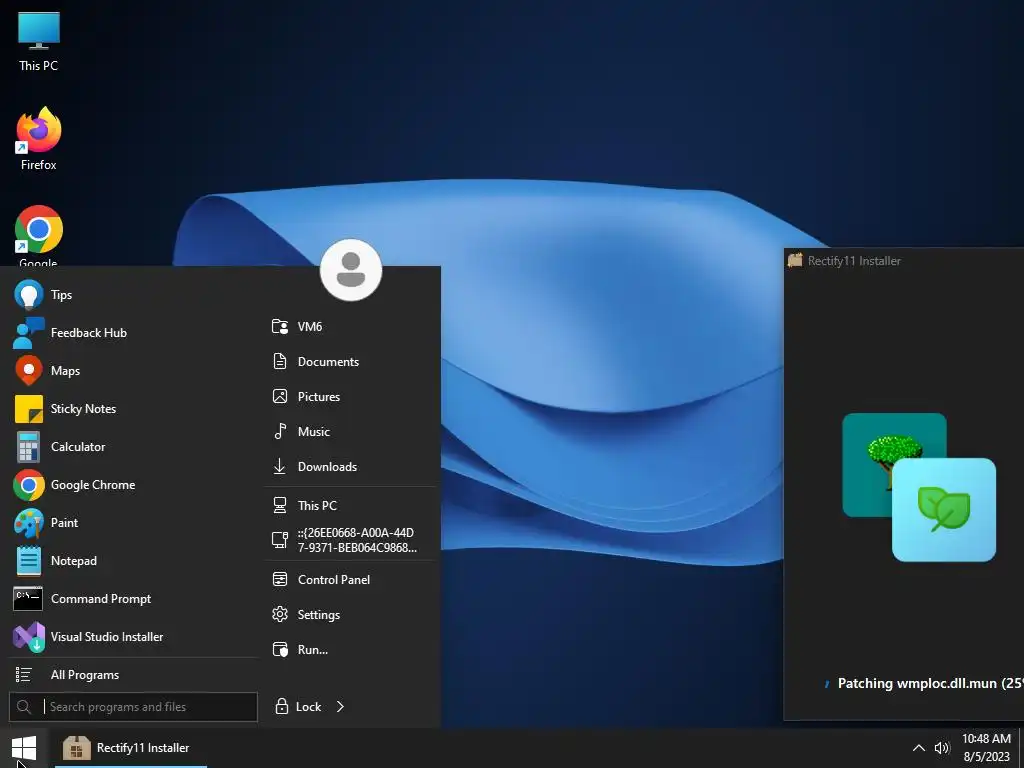Show hidden tray icons chevron

(918, 748)
